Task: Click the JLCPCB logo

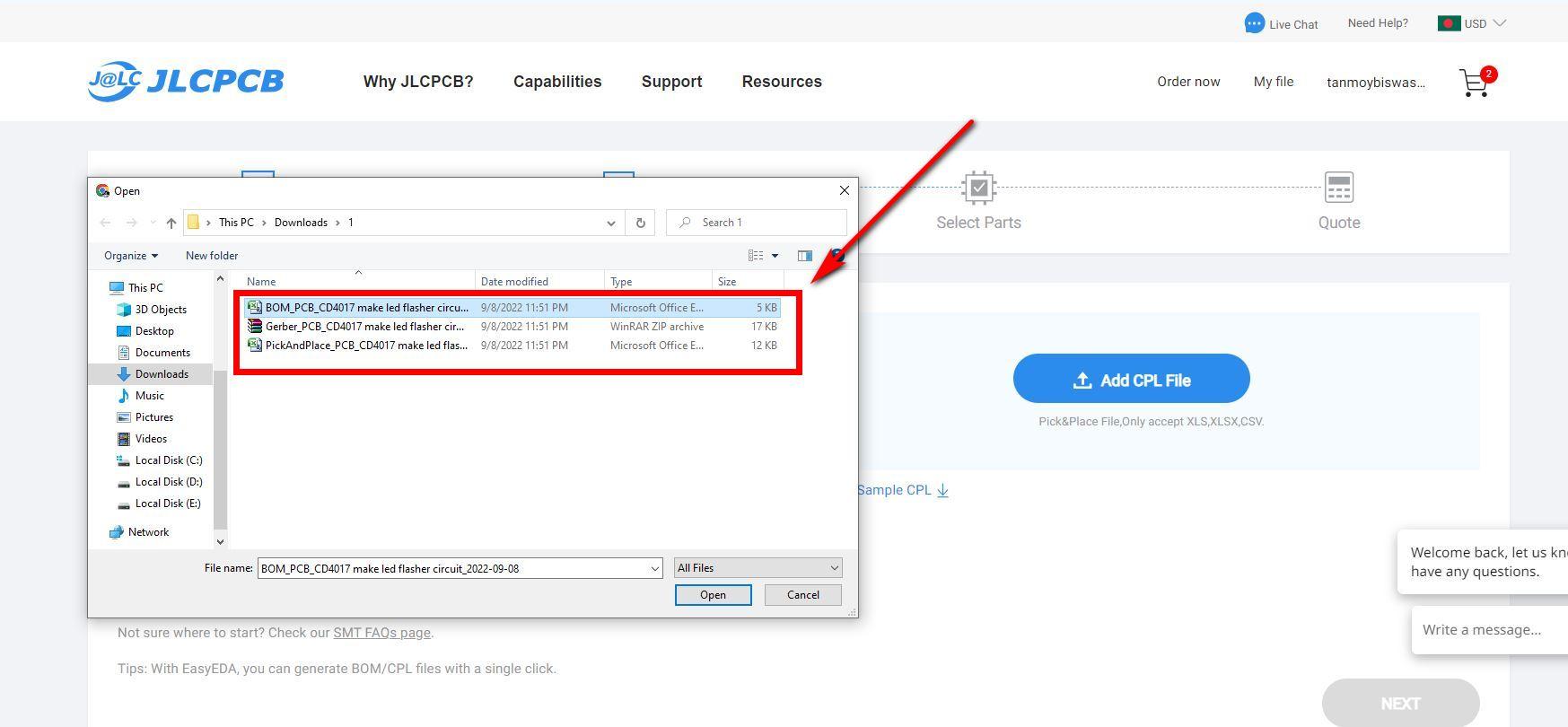Action: tap(186, 82)
